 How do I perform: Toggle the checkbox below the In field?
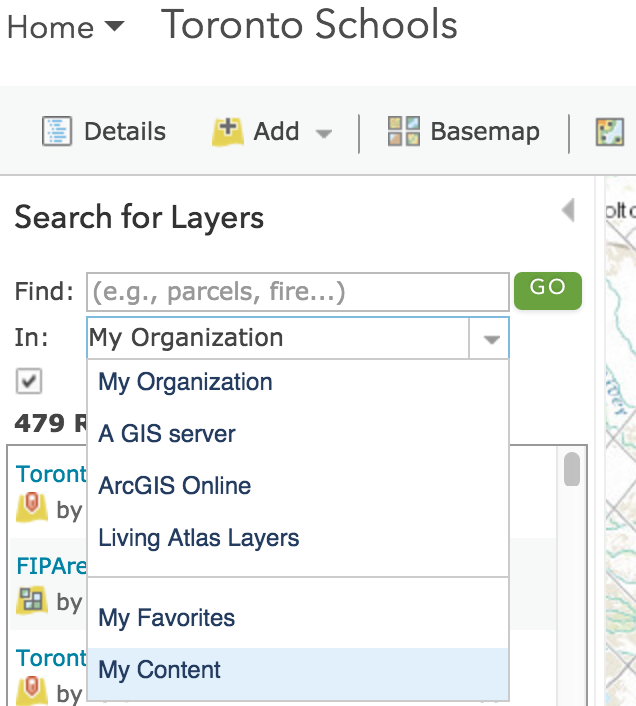(x=29, y=381)
